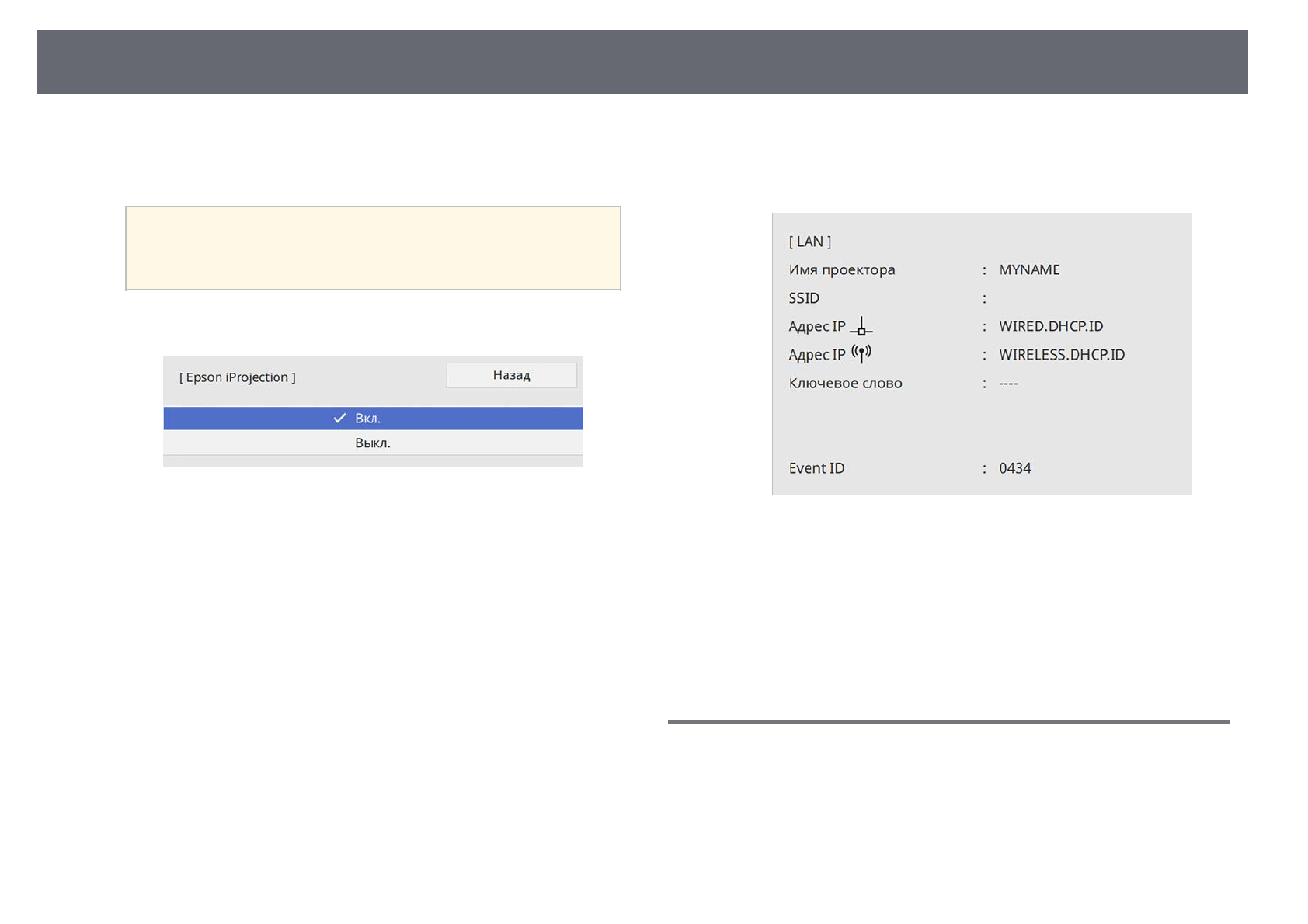Click the WIRED.DHCP.ID address value
Viewport: 1308px width, 924px height.
pos(1050,327)
